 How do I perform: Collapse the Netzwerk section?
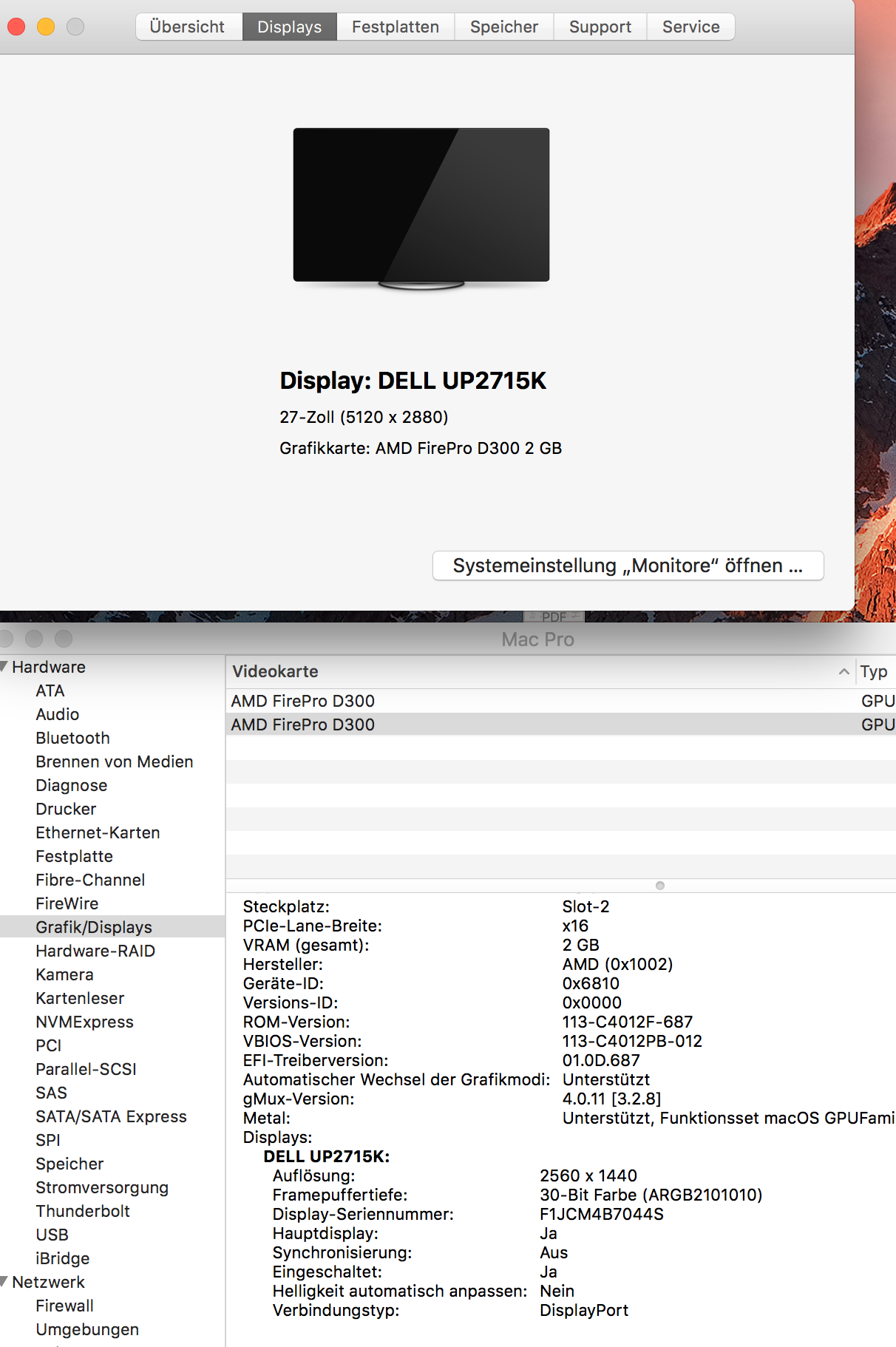pyautogui.click(x=5, y=1281)
